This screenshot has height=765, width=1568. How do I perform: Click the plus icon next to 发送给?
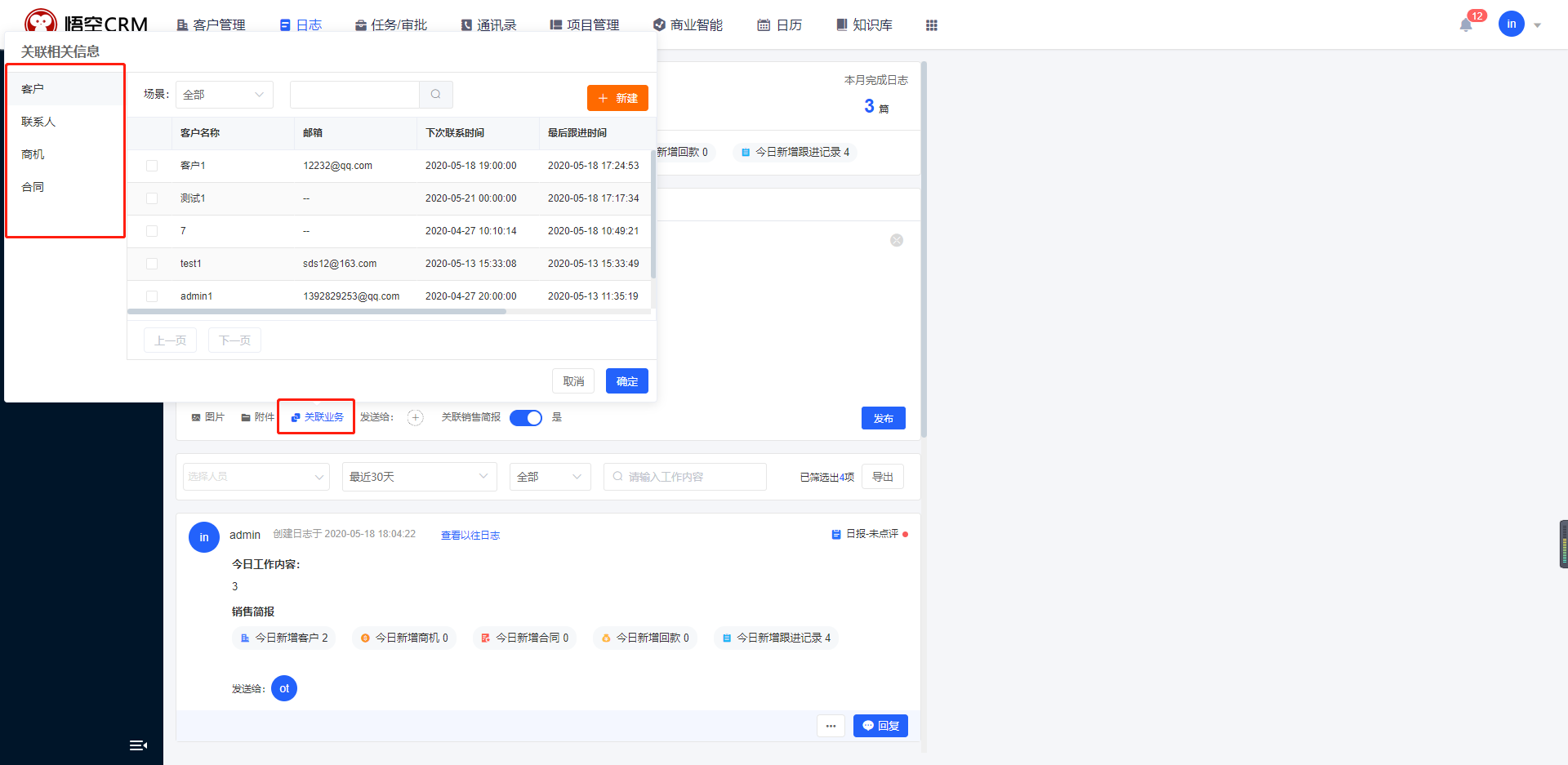tap(416, 417)
